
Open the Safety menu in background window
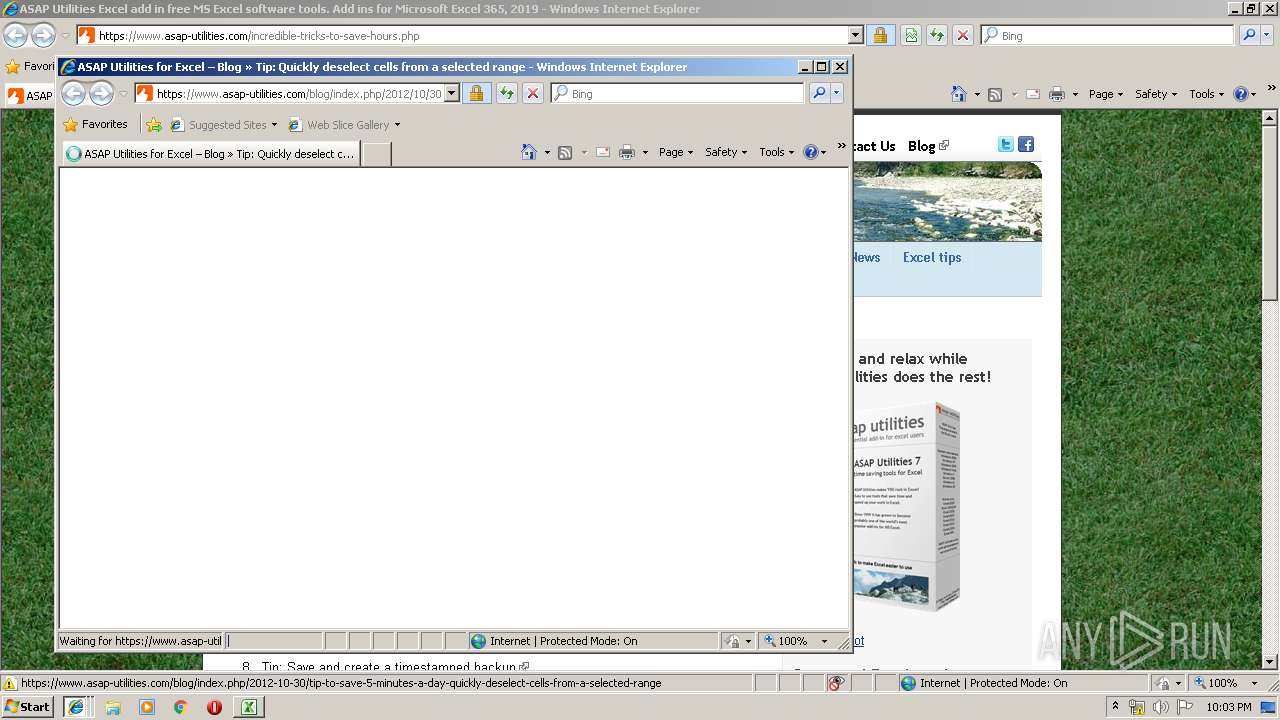click(x=1156, y=94)
